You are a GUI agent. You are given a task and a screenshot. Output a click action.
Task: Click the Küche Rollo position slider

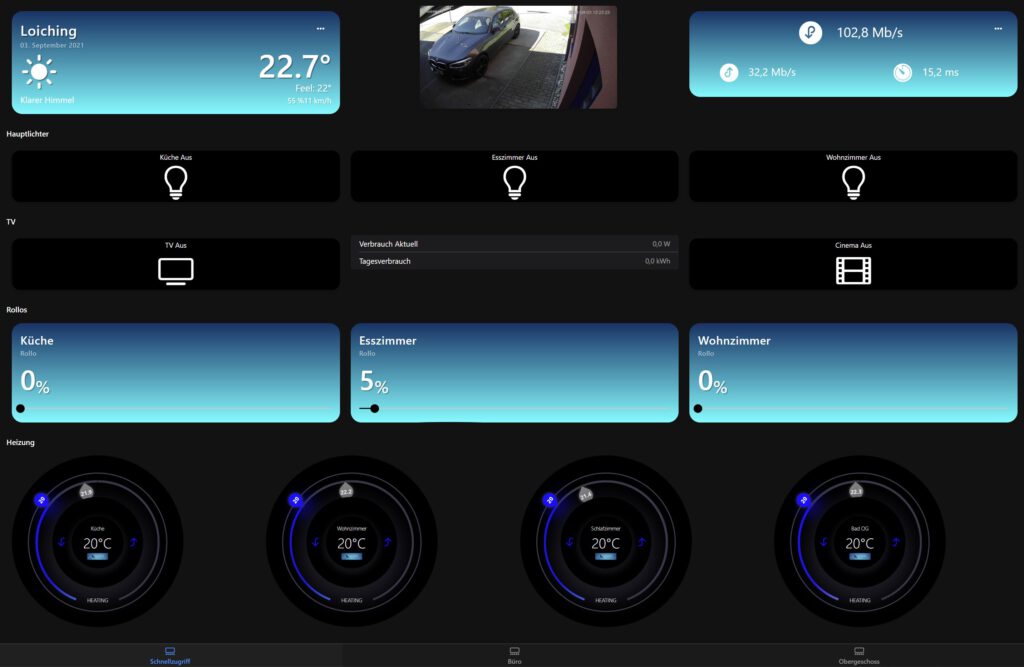pos(176,409)
